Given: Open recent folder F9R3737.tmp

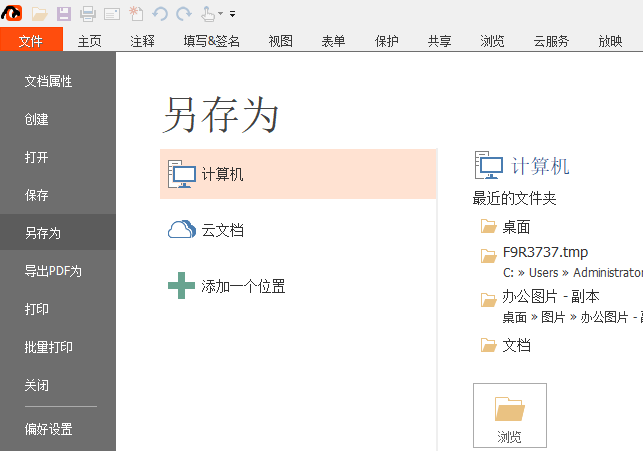Looking at the screenshot, I should (545, 252).
